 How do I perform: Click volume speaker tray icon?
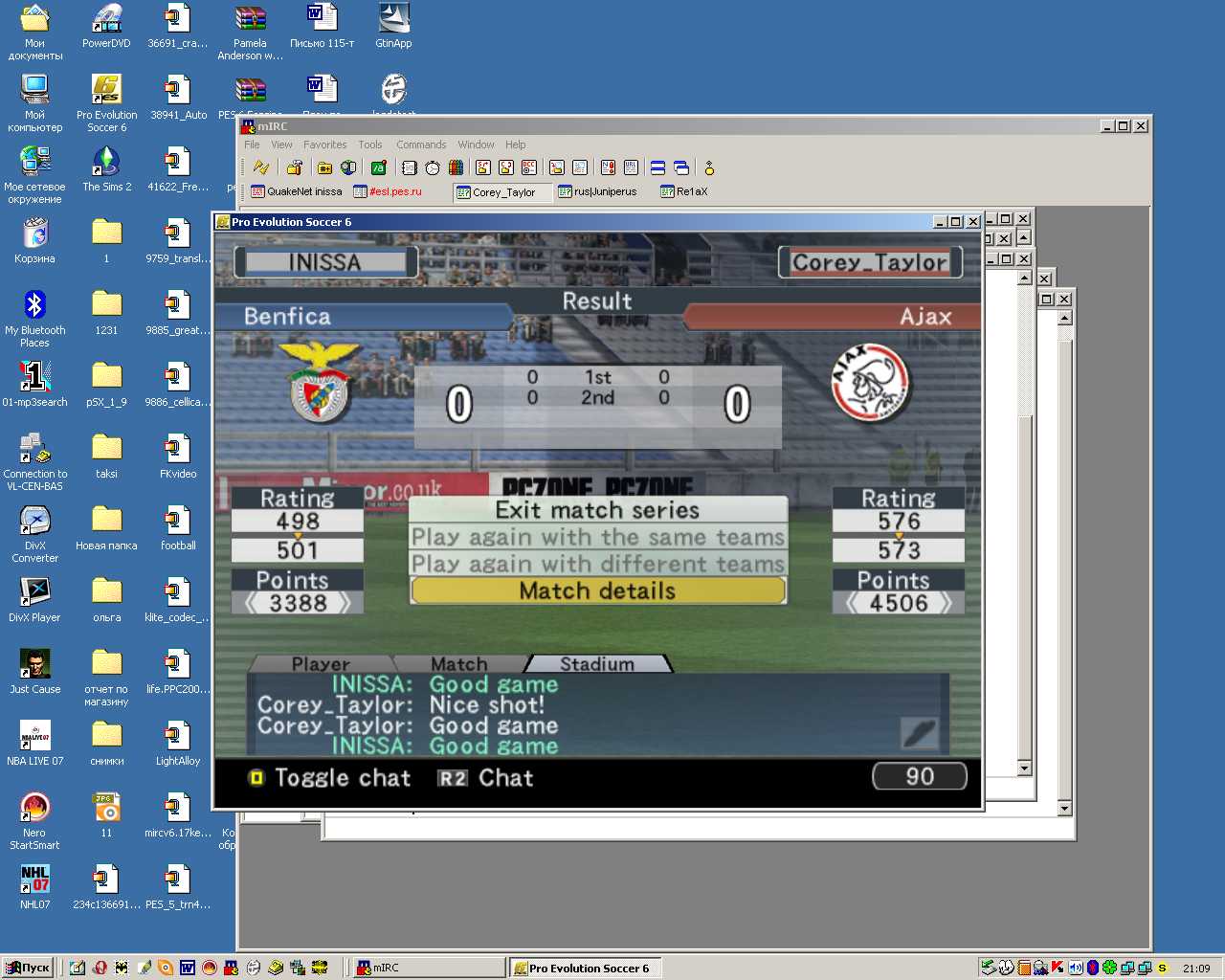click(x=1076, y=968)
